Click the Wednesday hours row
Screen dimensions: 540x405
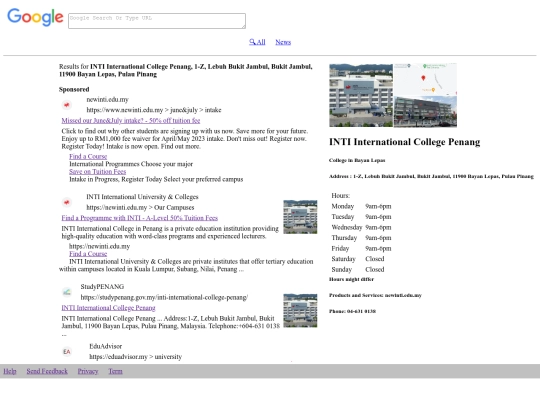point(361,227)
